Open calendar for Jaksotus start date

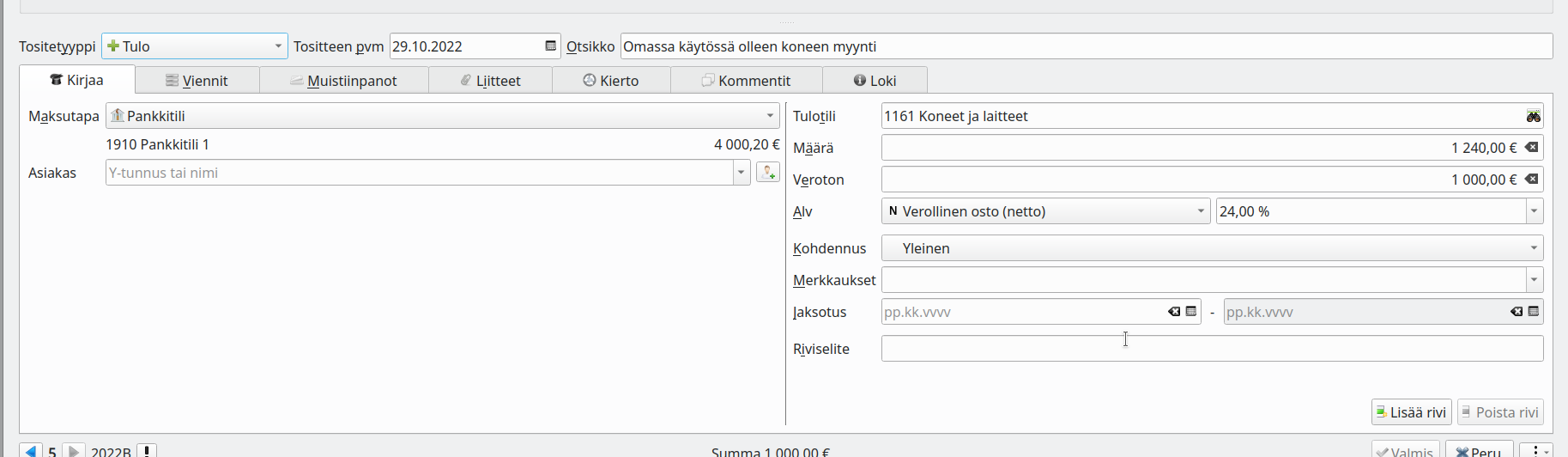point(1191,312)
